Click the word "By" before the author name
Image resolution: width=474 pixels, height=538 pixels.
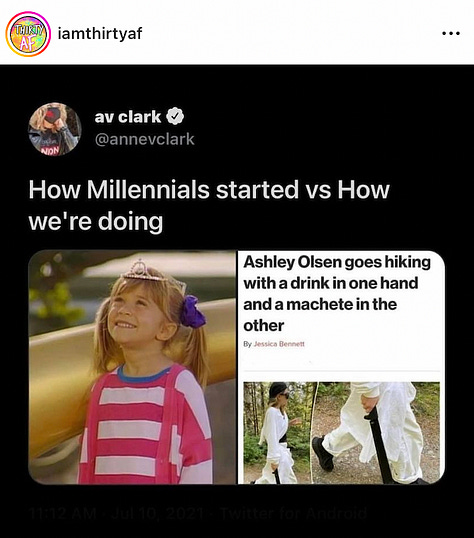click(247, 344)
